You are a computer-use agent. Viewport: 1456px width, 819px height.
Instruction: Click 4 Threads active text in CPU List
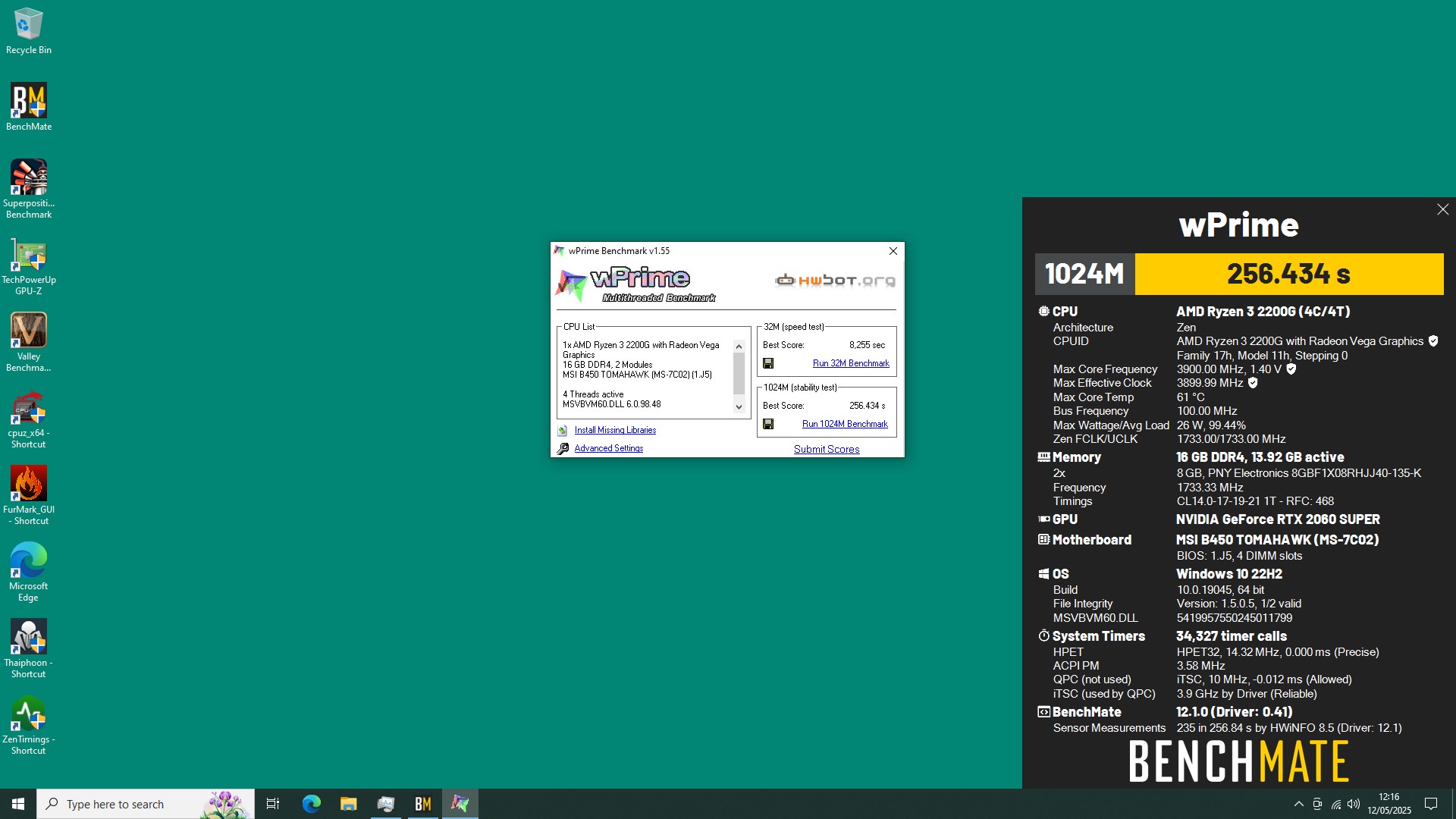point(593,394)
